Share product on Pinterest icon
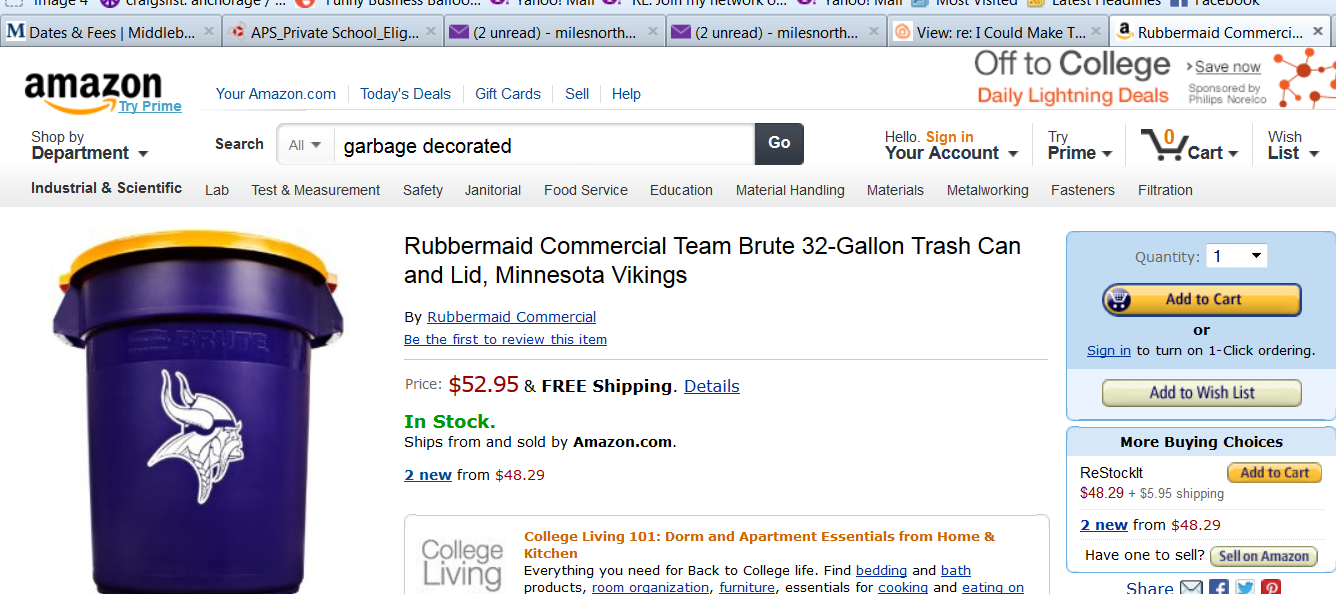The image size is (1336, 594). (x=1271, y=587)
